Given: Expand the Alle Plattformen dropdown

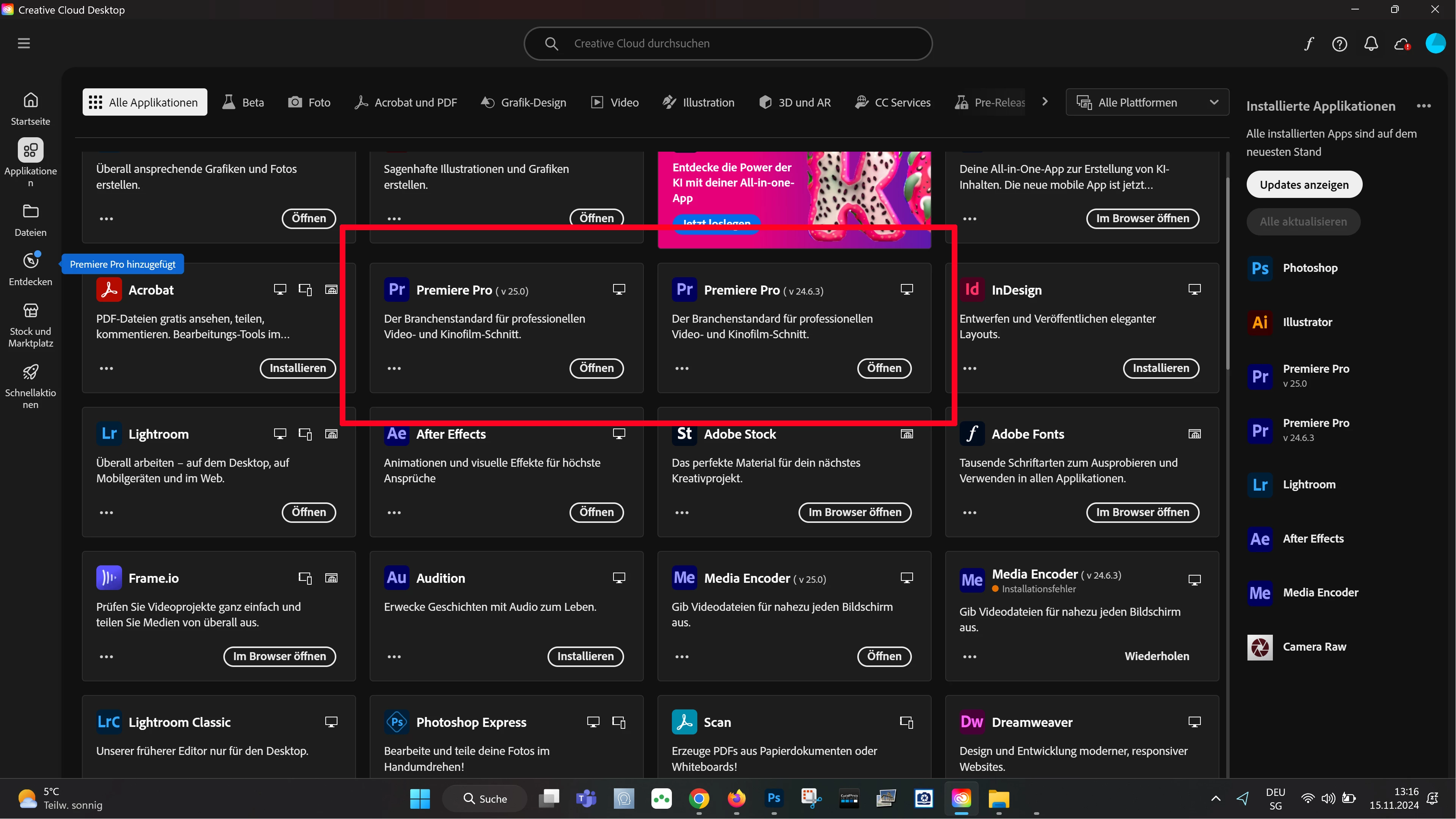Looking at the screenshot, I should tap(1147, 102).
